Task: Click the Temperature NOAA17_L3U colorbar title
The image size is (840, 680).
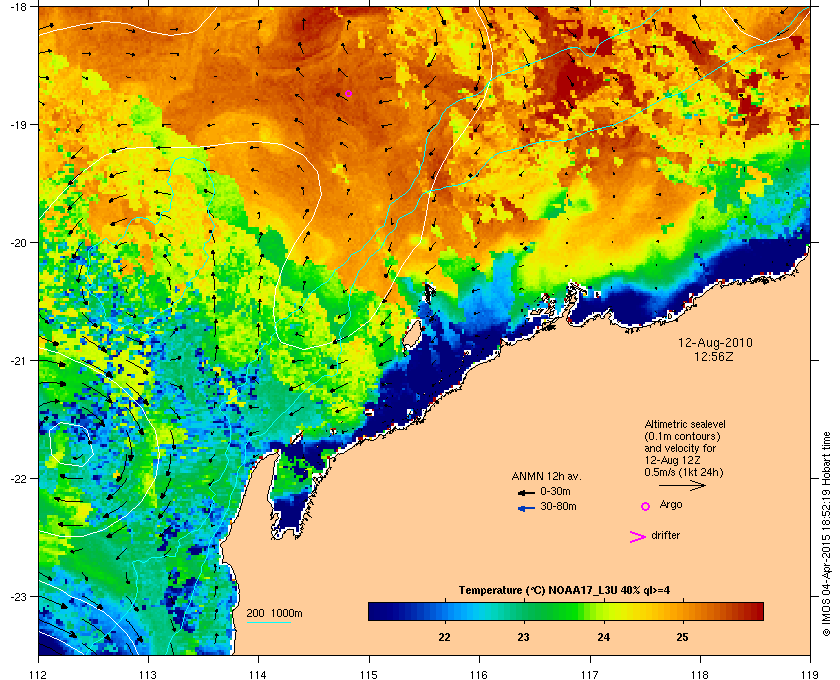Action: (x=564, y=591)
